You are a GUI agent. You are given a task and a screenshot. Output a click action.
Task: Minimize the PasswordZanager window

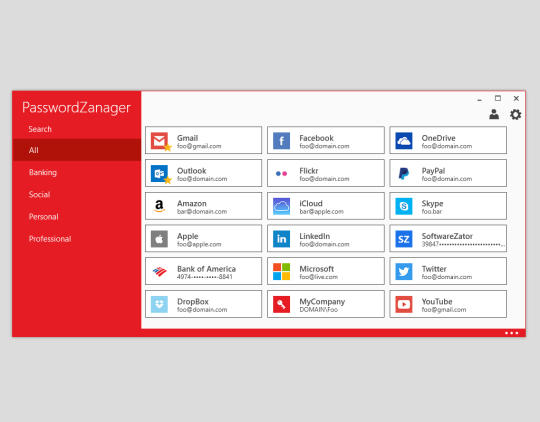[479, 100]
